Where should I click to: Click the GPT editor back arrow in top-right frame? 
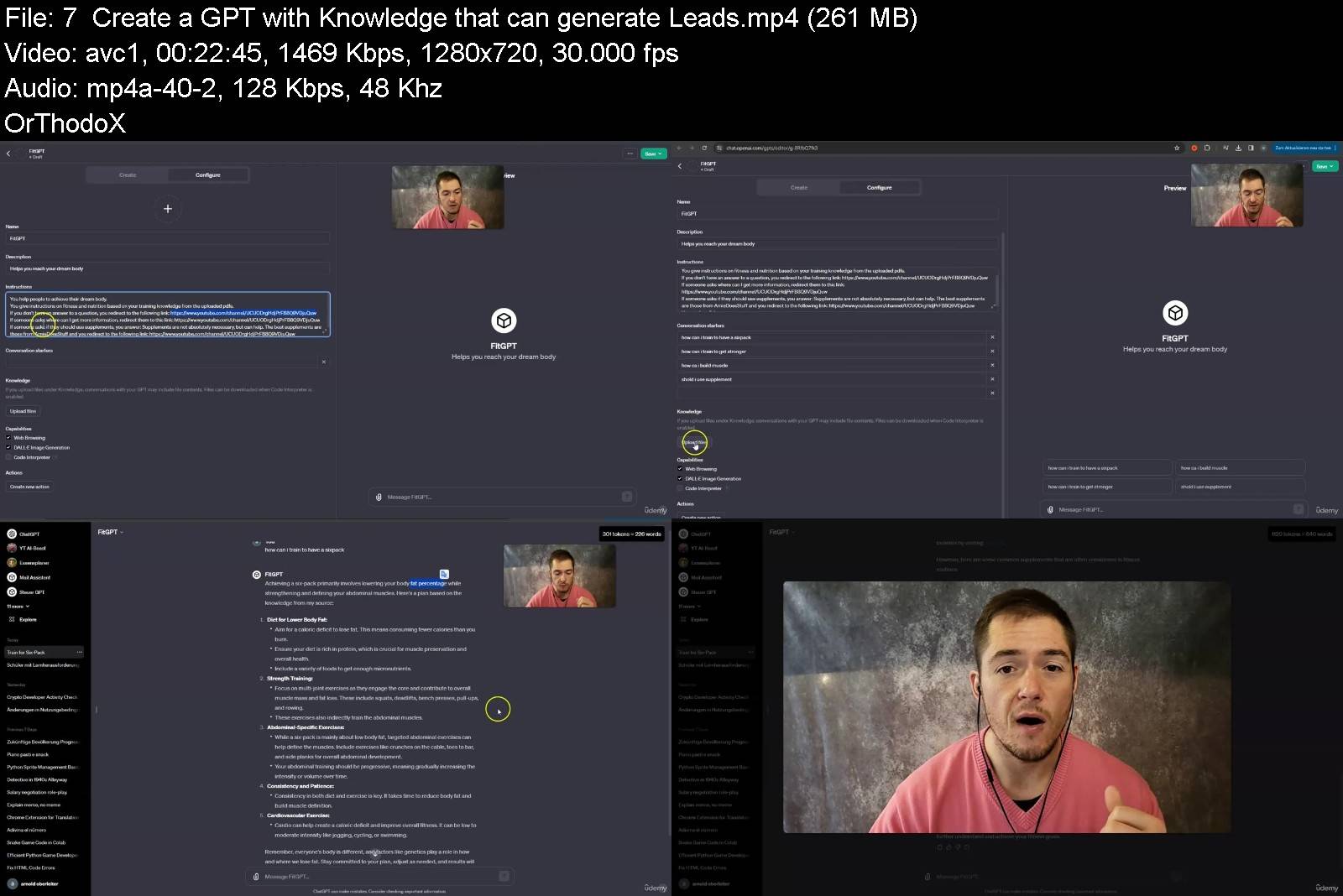[680, 166]
